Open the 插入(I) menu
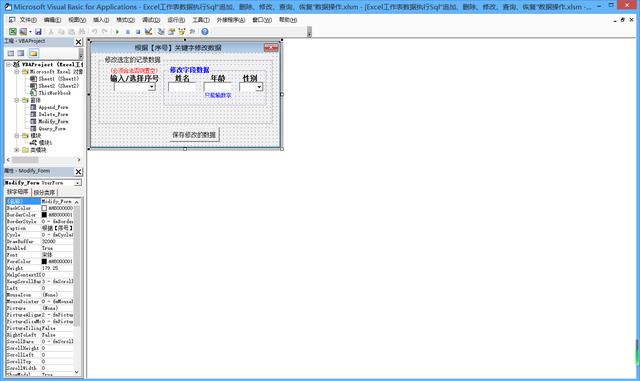640x381 pixels. (101, 20)
